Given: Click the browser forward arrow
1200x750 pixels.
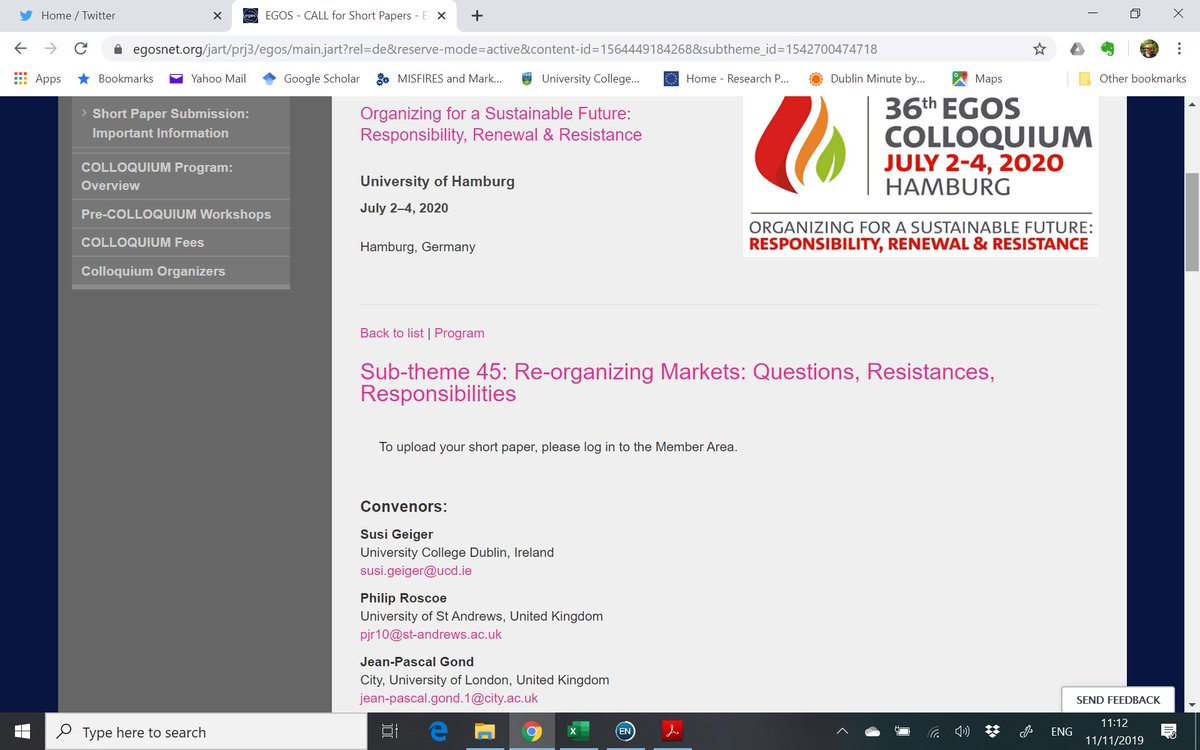Looking at the screenshot, I should (x=52, y=48).
